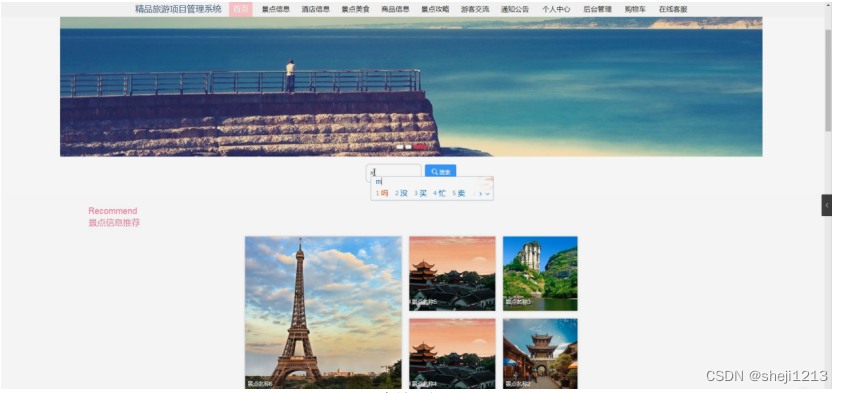Click the vertical page scrollbar thumb
Viewport: 843px width, 393px height.
click(x=828, y=81)
